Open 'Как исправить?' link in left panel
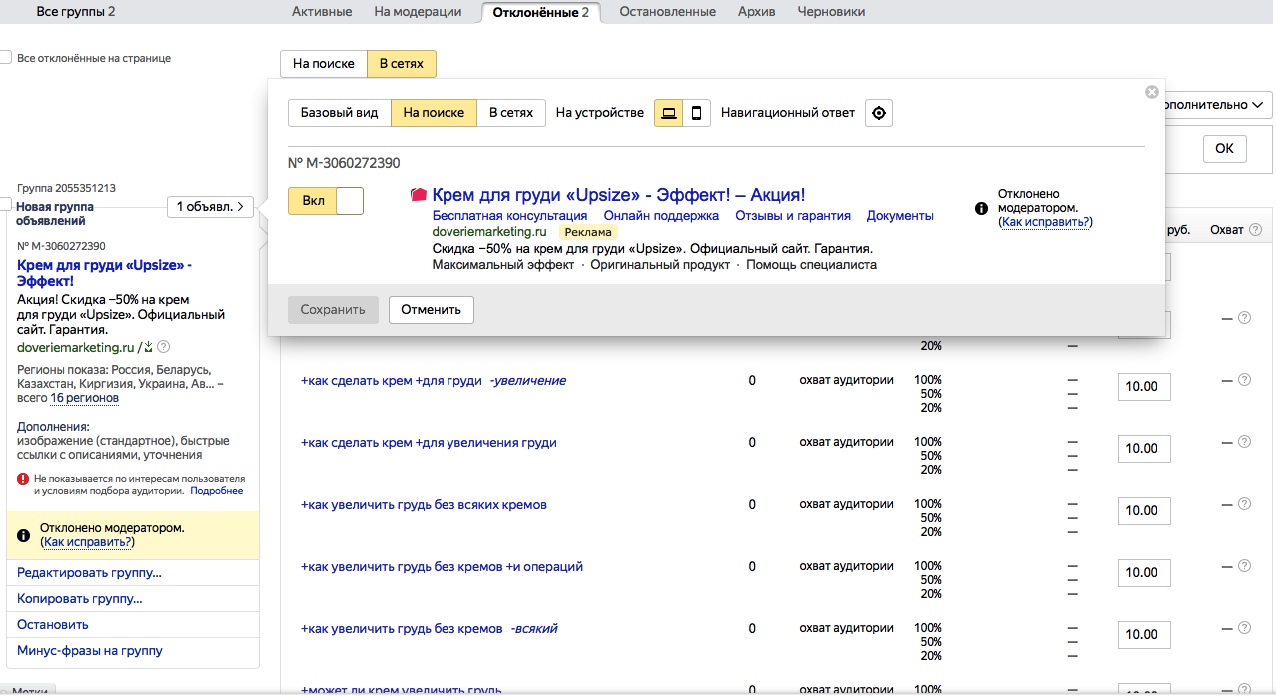The height and width of the screenshot is (696, 1276). [88, 542]
